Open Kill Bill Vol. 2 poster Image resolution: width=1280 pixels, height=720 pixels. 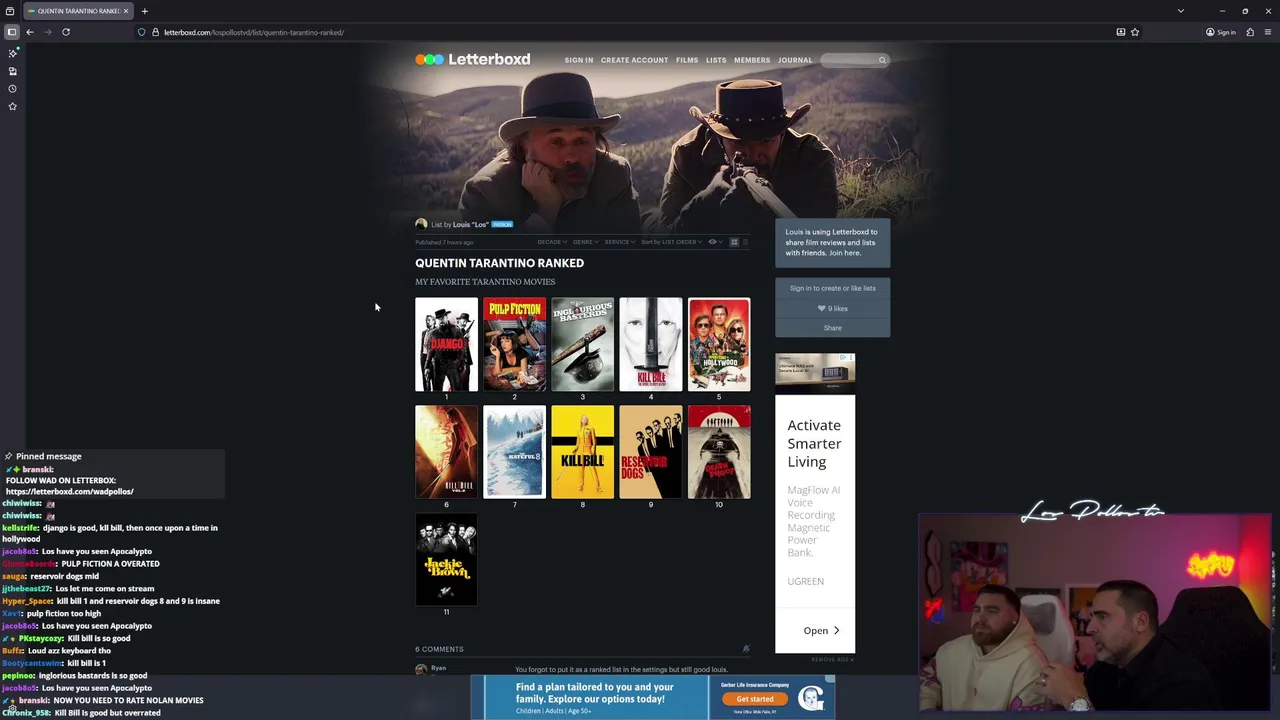(446, 452)
